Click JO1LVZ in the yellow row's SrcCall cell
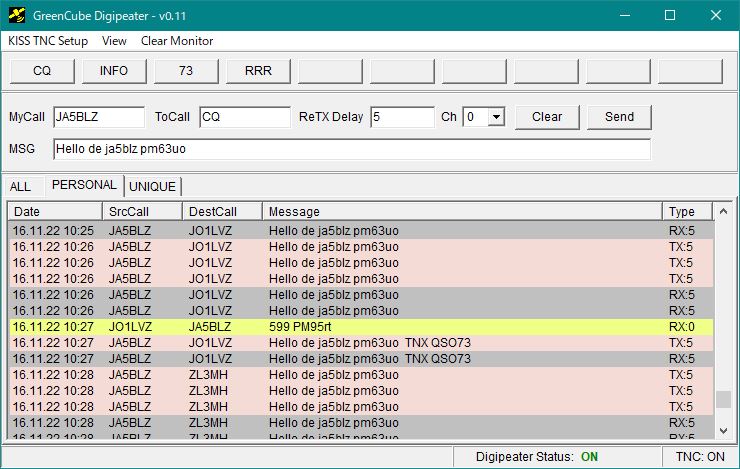 click(x=130, y=327)
